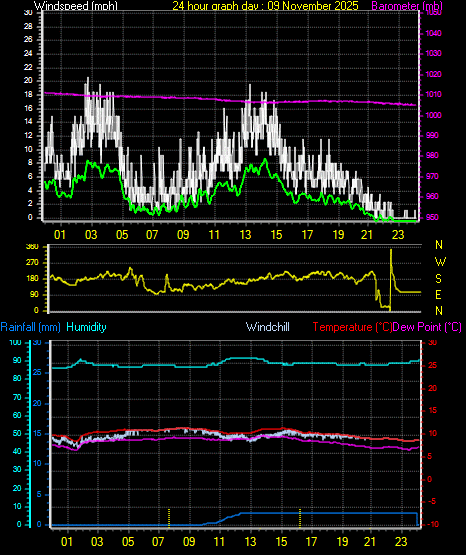Select red temperature axis value "-10"
The width and height of the screenshot is (466, 555).
[433, 525]
